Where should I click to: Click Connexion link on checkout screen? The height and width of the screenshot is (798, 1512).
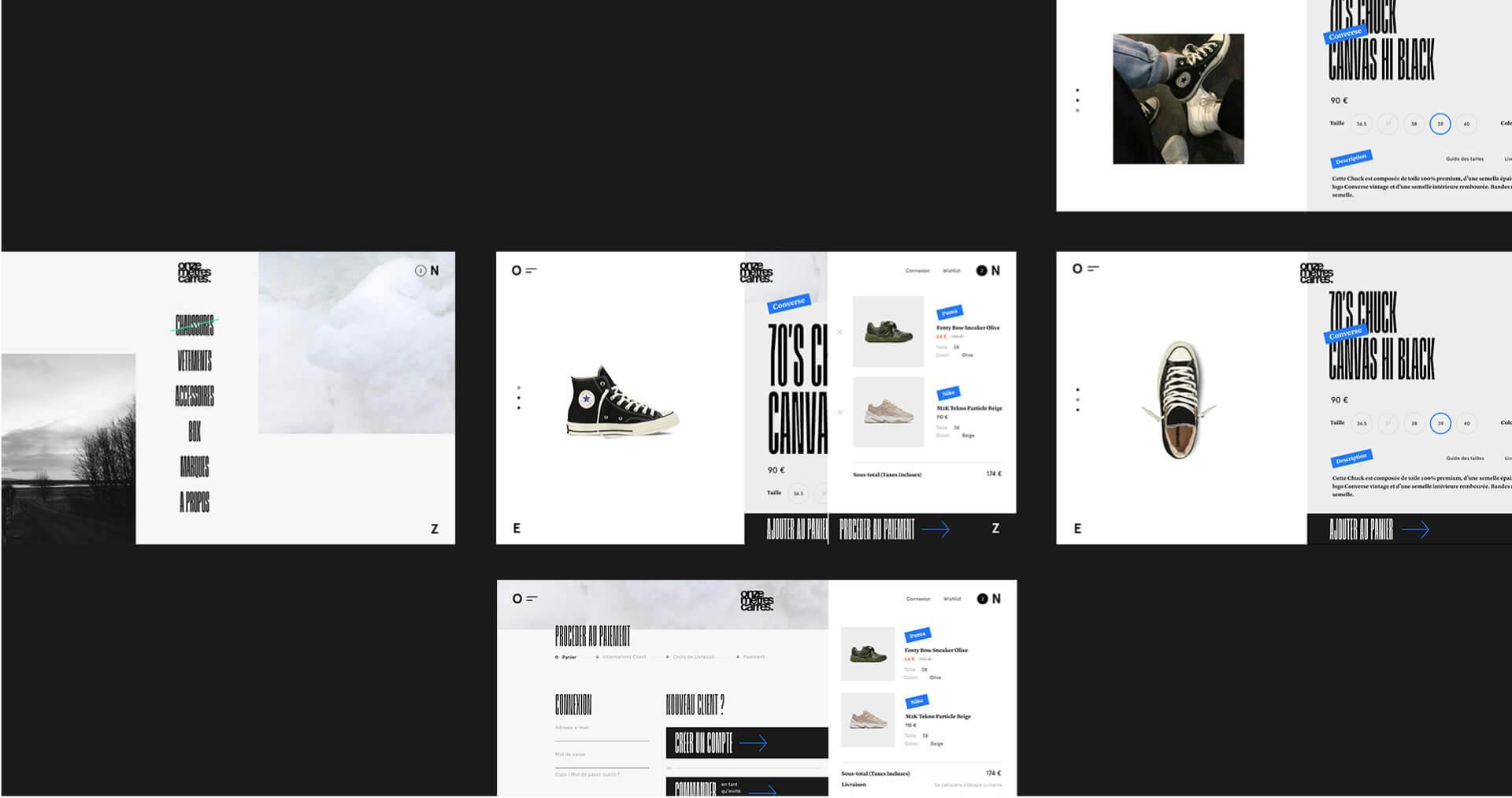point(918,599)
